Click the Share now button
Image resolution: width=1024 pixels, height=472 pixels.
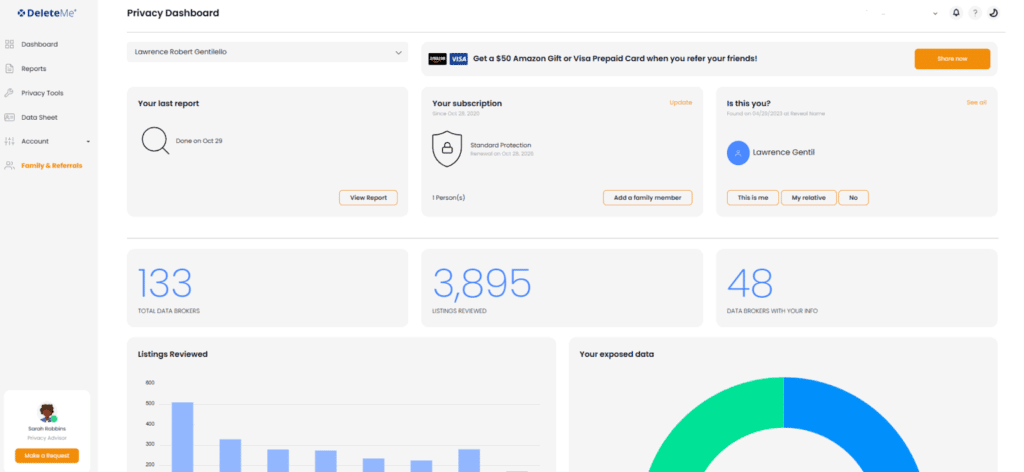click(x=952, y=59)
